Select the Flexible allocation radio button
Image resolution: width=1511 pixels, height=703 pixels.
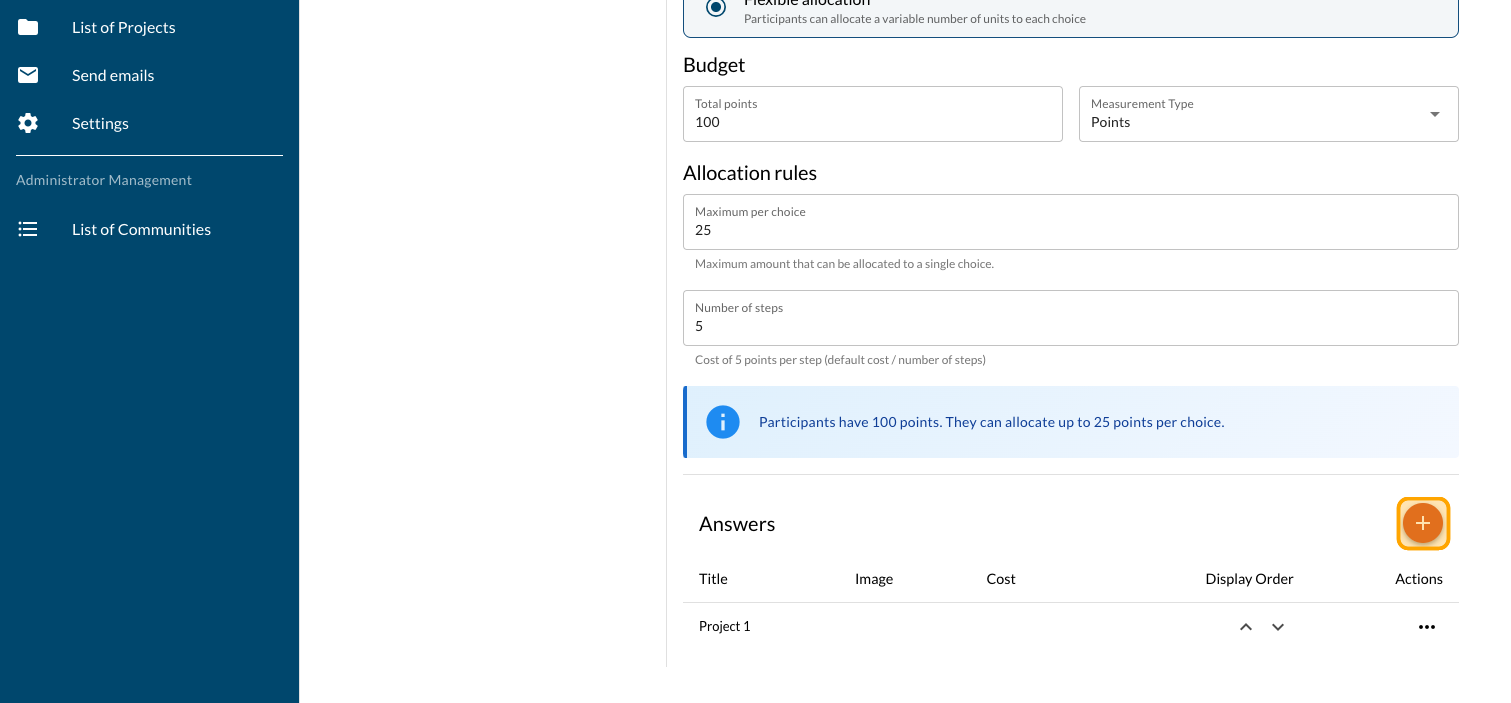click(x=716, y=8)
